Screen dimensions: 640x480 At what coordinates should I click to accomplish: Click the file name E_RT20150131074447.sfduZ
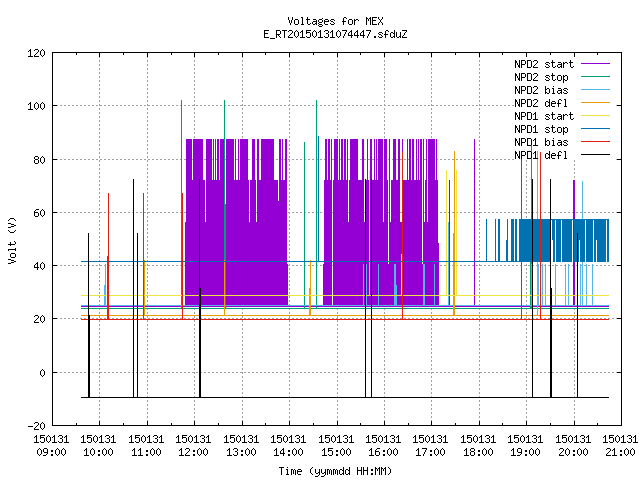pos(335,34)
